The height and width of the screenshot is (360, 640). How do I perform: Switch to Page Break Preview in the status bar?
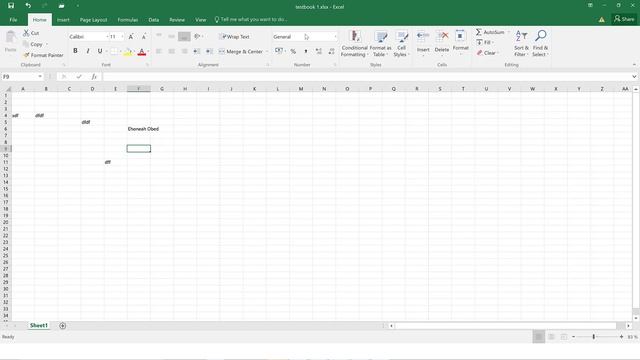(564, 337)
